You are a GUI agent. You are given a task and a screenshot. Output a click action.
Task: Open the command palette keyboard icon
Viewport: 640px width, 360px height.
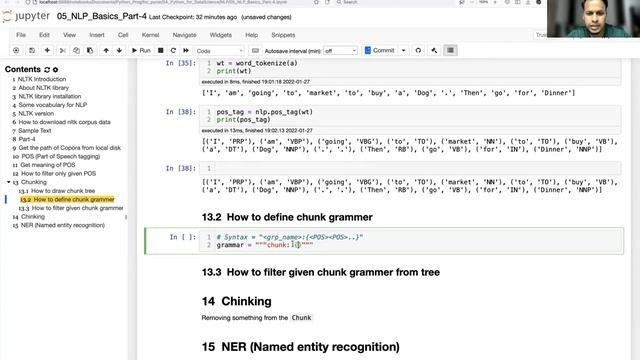(255, 51)
